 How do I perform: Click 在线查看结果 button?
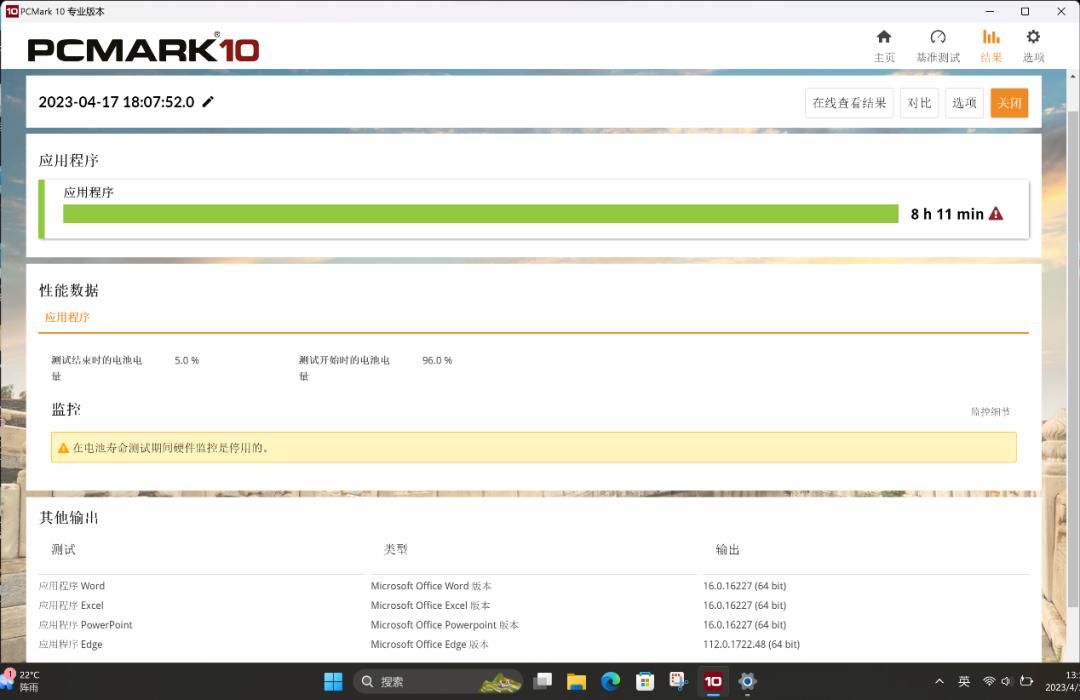849,103
